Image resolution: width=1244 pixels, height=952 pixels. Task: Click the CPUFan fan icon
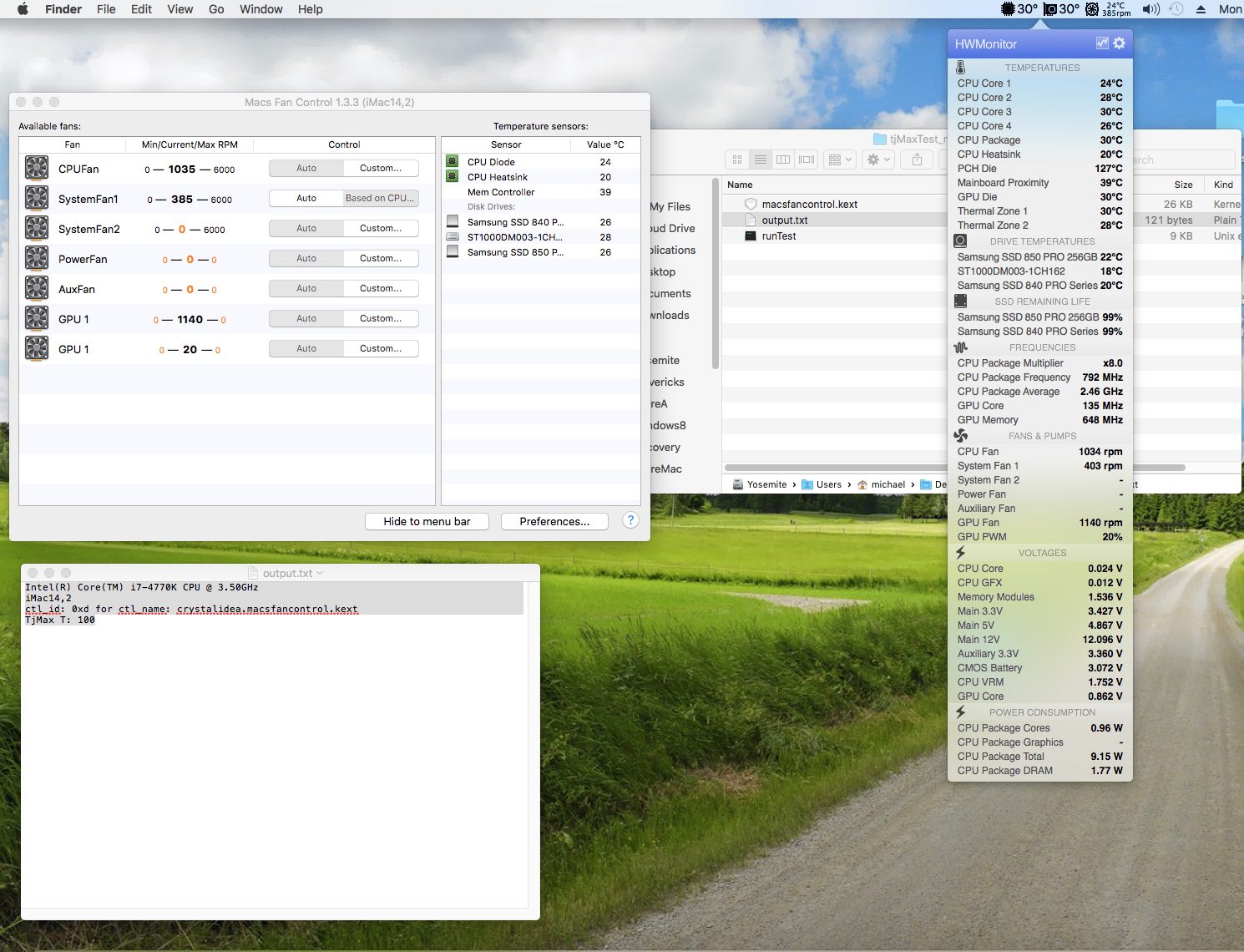(x=36, y=168)
